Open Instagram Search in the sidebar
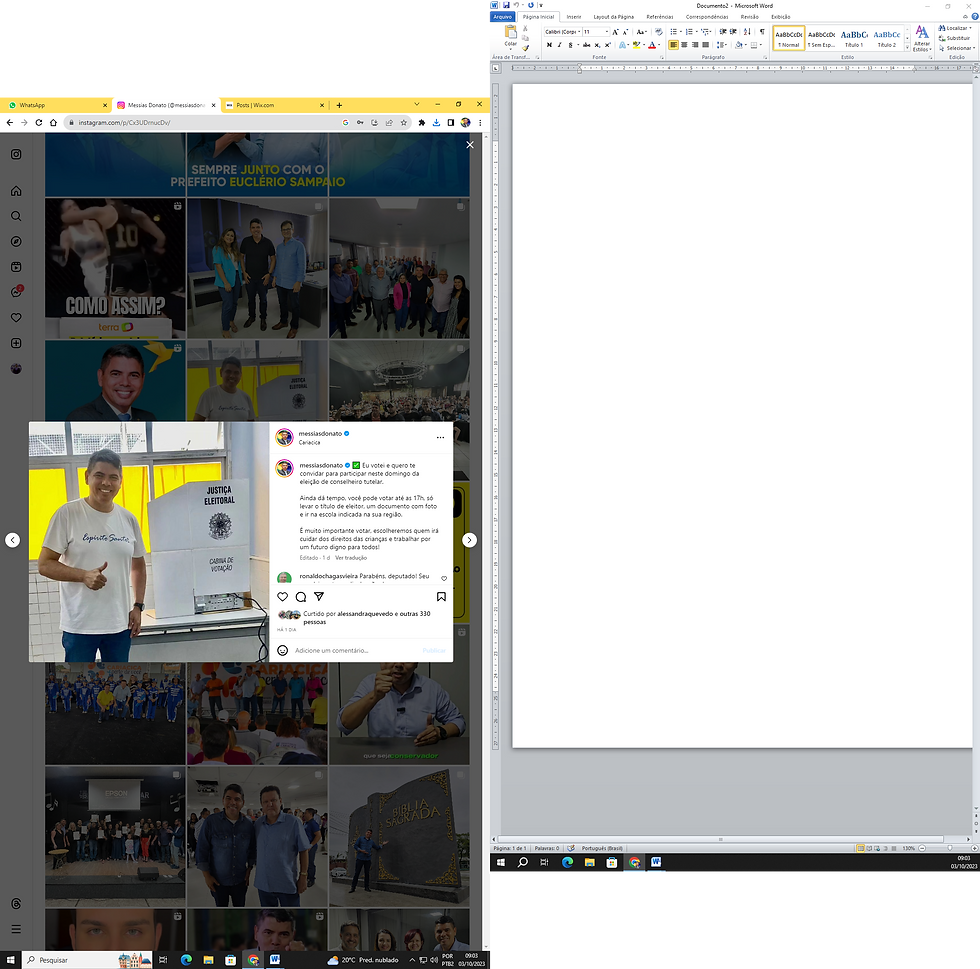980x969 pixels. [16, 216]
